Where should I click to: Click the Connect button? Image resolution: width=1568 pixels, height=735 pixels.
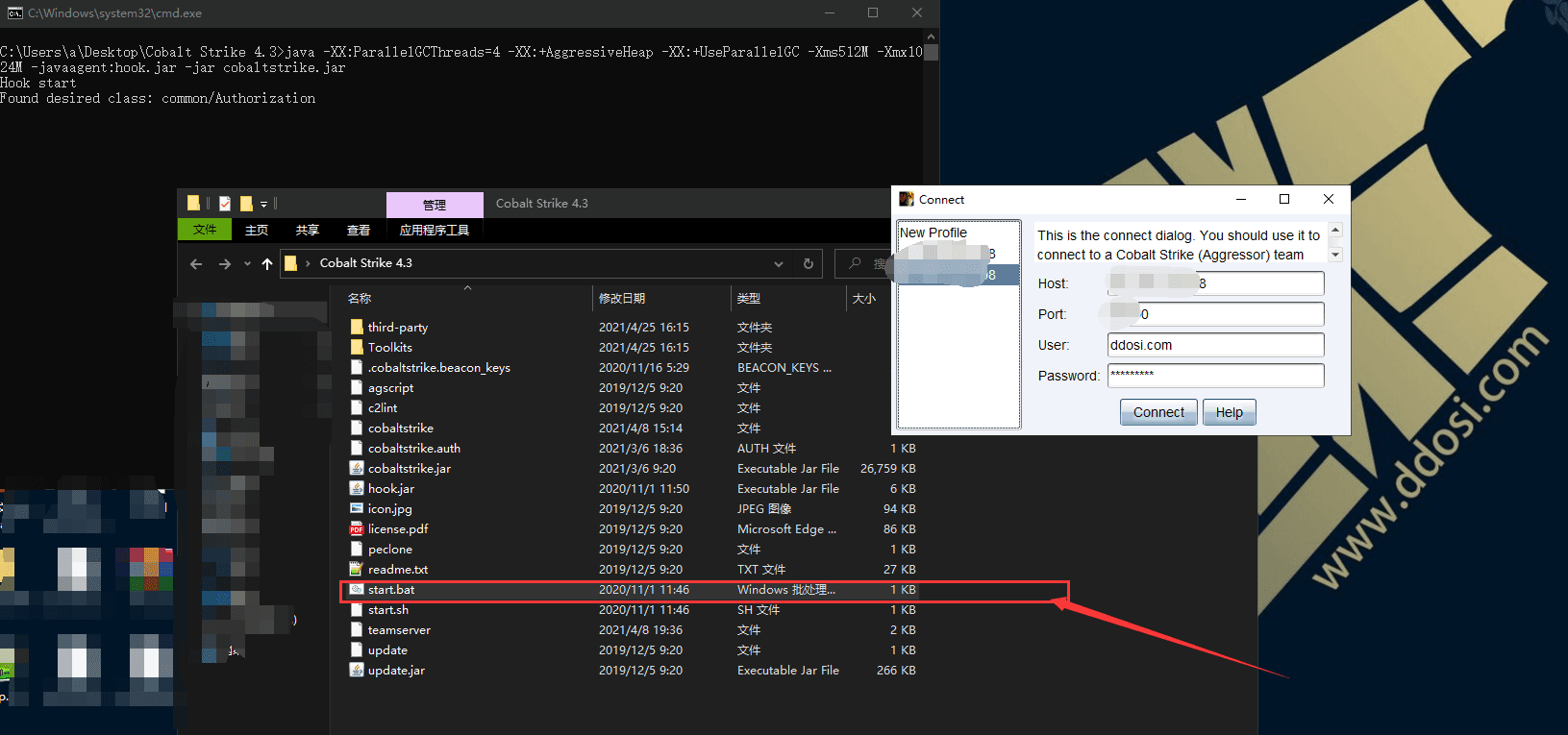pyautogui.click(x=1158, y=412)
